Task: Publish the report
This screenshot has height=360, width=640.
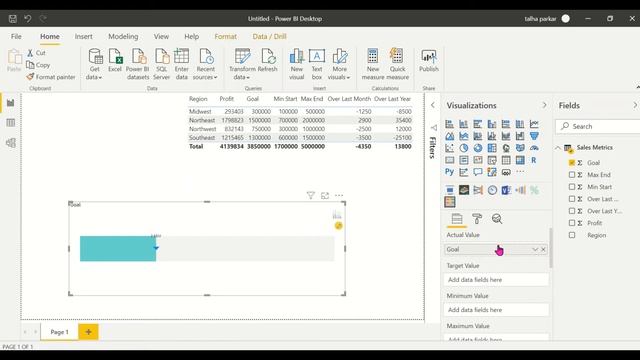Action: coord(429,60)
